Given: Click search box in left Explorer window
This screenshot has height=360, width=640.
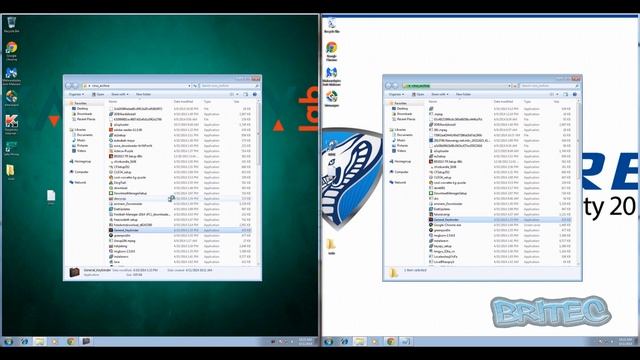Looking at the screenshot, I should pos(229,86).
